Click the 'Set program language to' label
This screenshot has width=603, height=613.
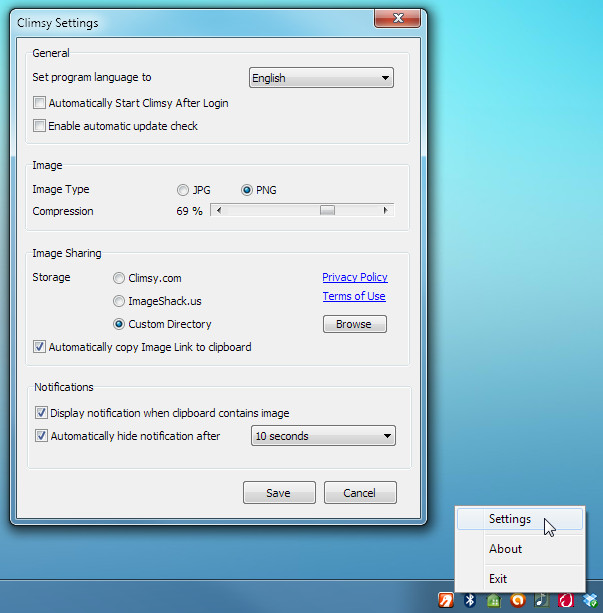pyautogui.click(x=92, y=77)
